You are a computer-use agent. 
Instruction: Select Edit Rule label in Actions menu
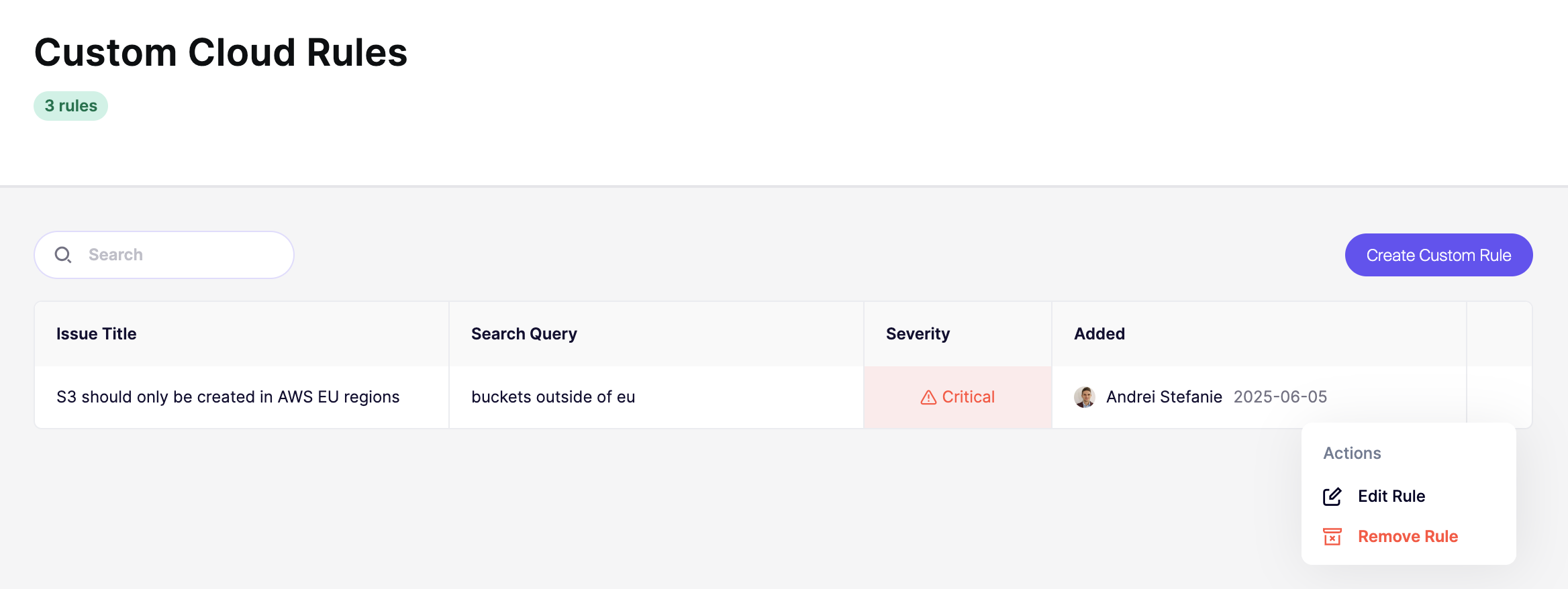[1391, 496]
